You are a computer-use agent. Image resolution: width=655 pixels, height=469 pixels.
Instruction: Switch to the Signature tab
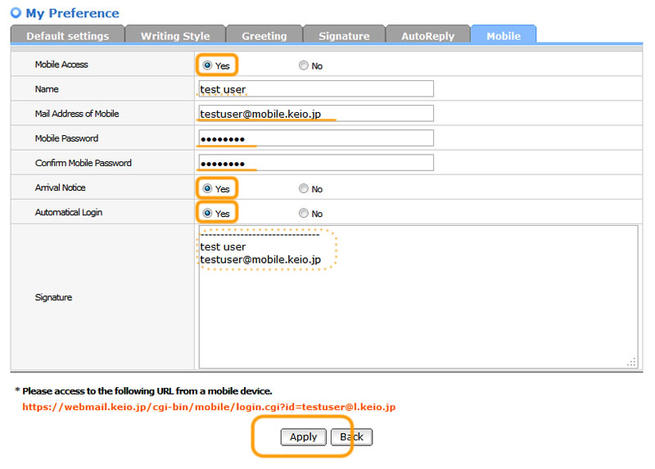click(342, 36)
